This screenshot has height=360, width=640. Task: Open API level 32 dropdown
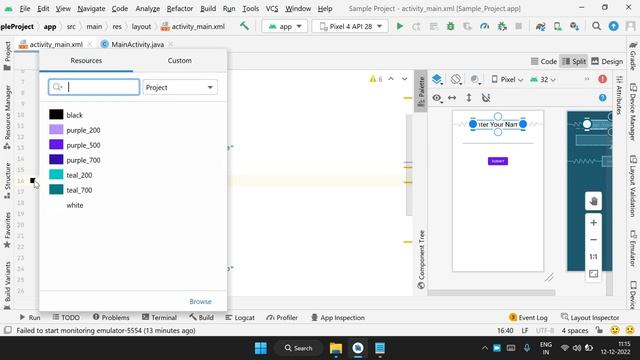coord(542,79)
